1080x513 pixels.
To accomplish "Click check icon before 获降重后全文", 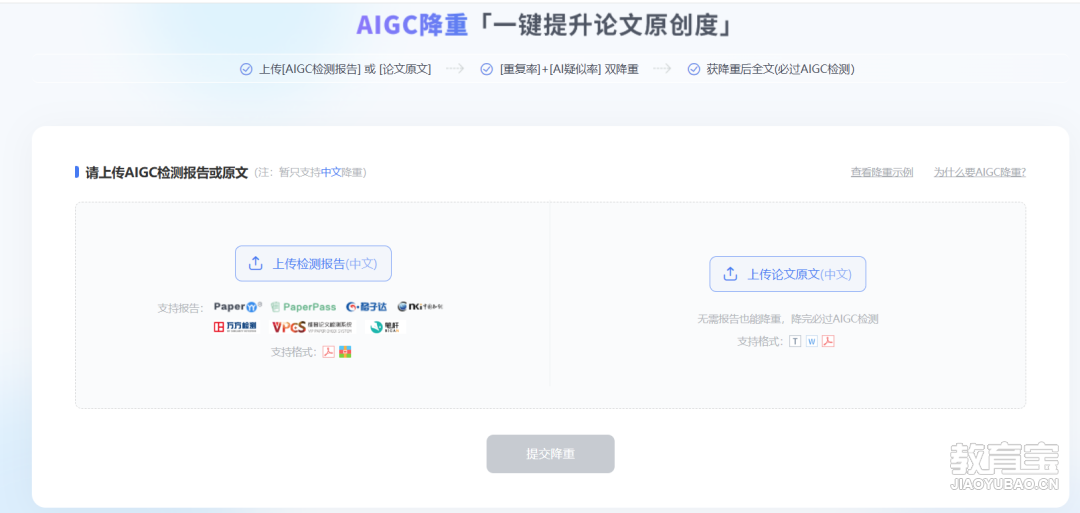I will click(694, 70).
